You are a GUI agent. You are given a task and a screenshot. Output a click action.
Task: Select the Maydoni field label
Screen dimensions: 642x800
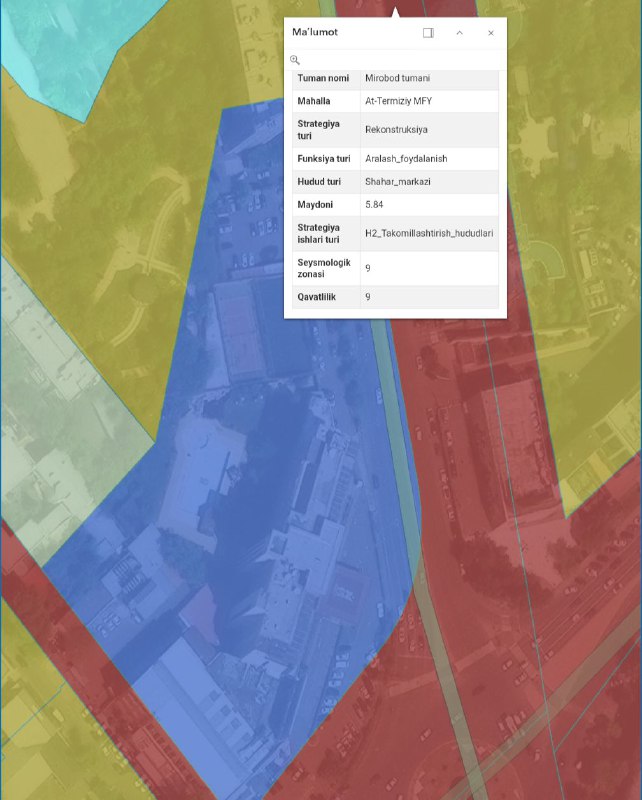click(315, 205)
